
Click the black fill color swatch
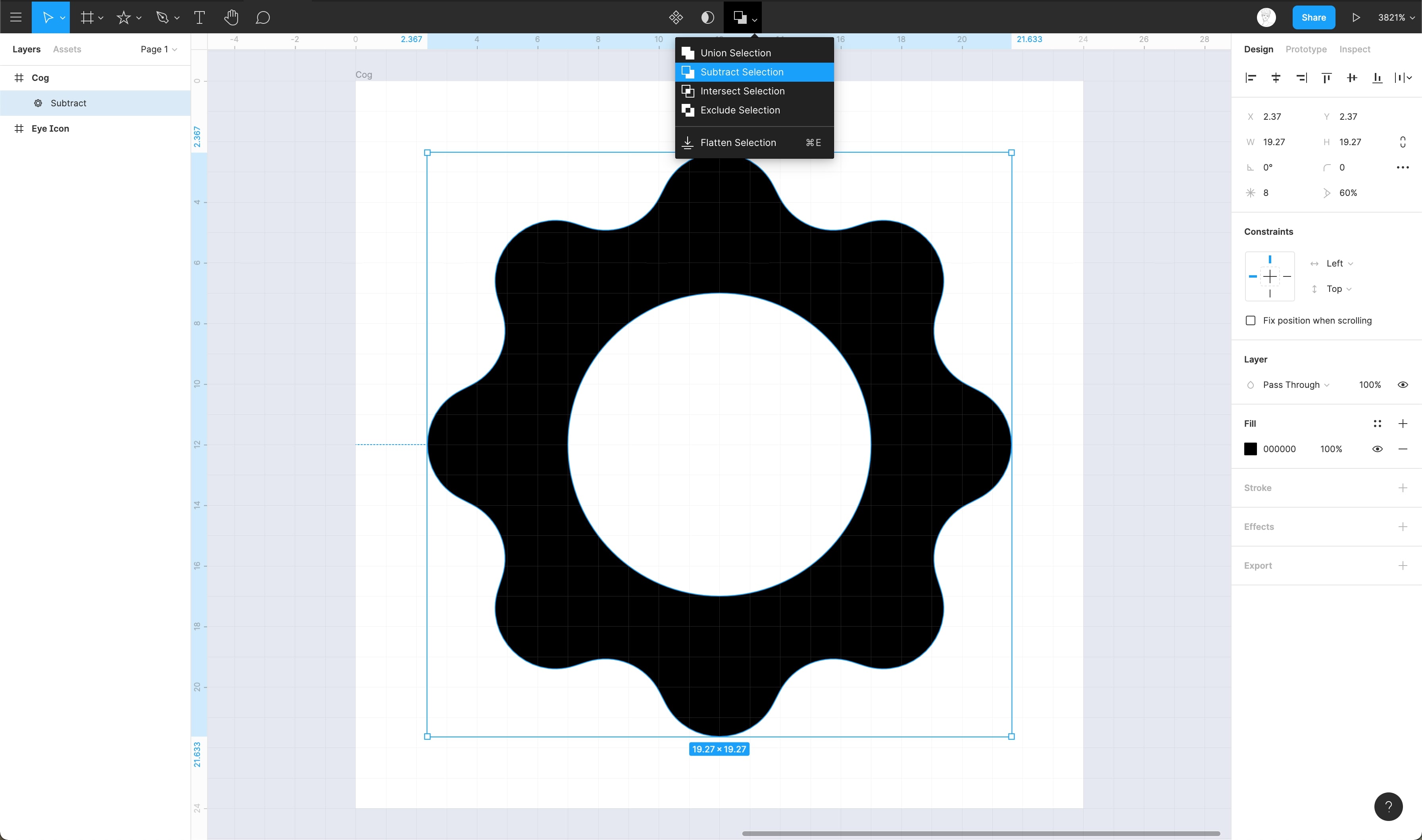pyautogui.click(x=1251, y=449)
